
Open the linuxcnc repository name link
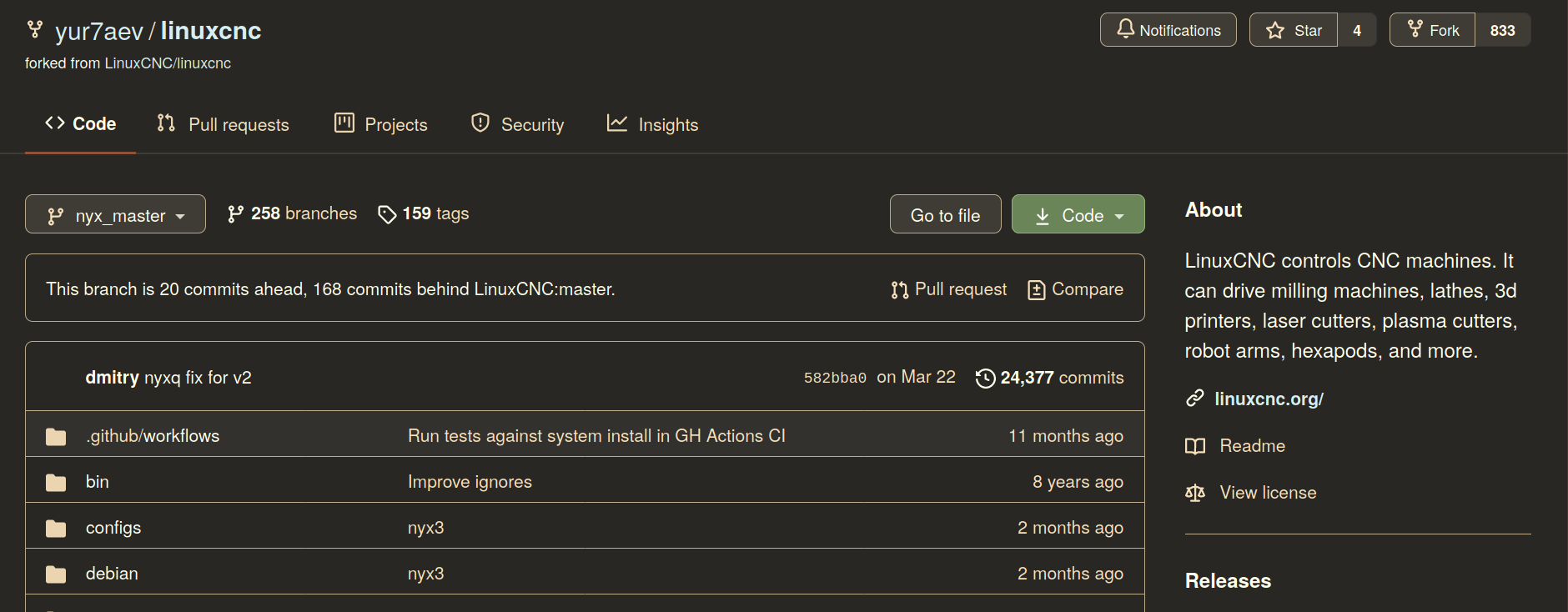pos(211,31)
